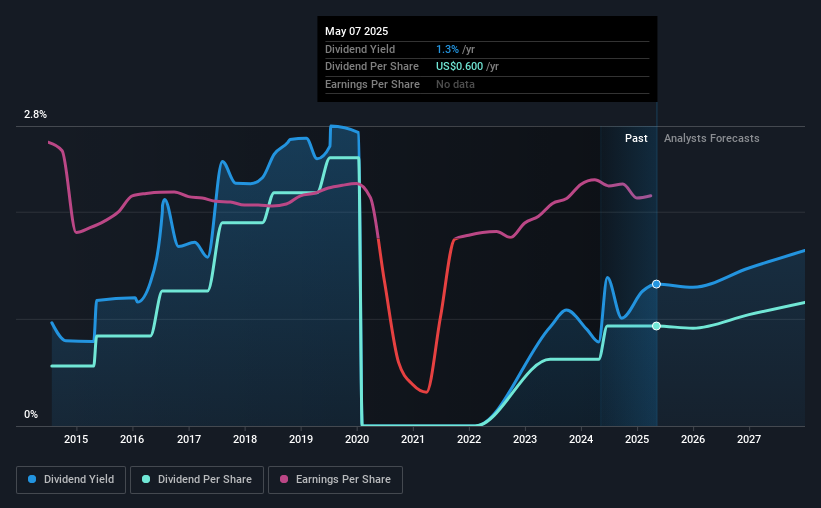
Task: Click the Dividend Per Share tooltip row label
Action: click(372, 67)
